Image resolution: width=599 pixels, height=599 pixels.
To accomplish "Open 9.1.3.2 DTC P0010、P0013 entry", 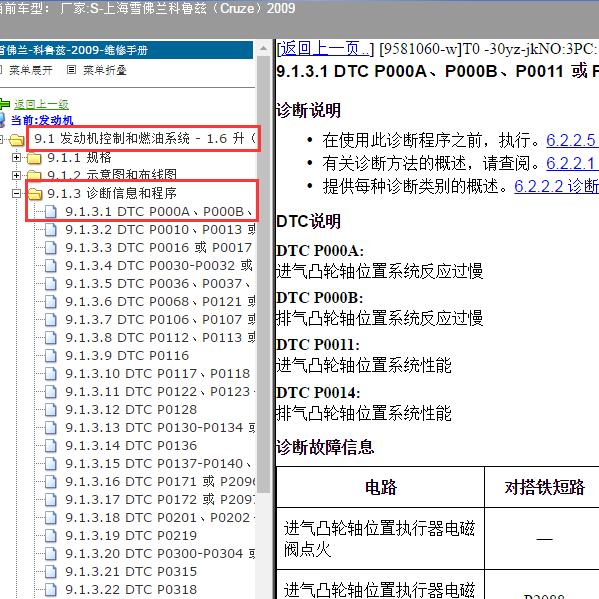I will click(160, 230).
